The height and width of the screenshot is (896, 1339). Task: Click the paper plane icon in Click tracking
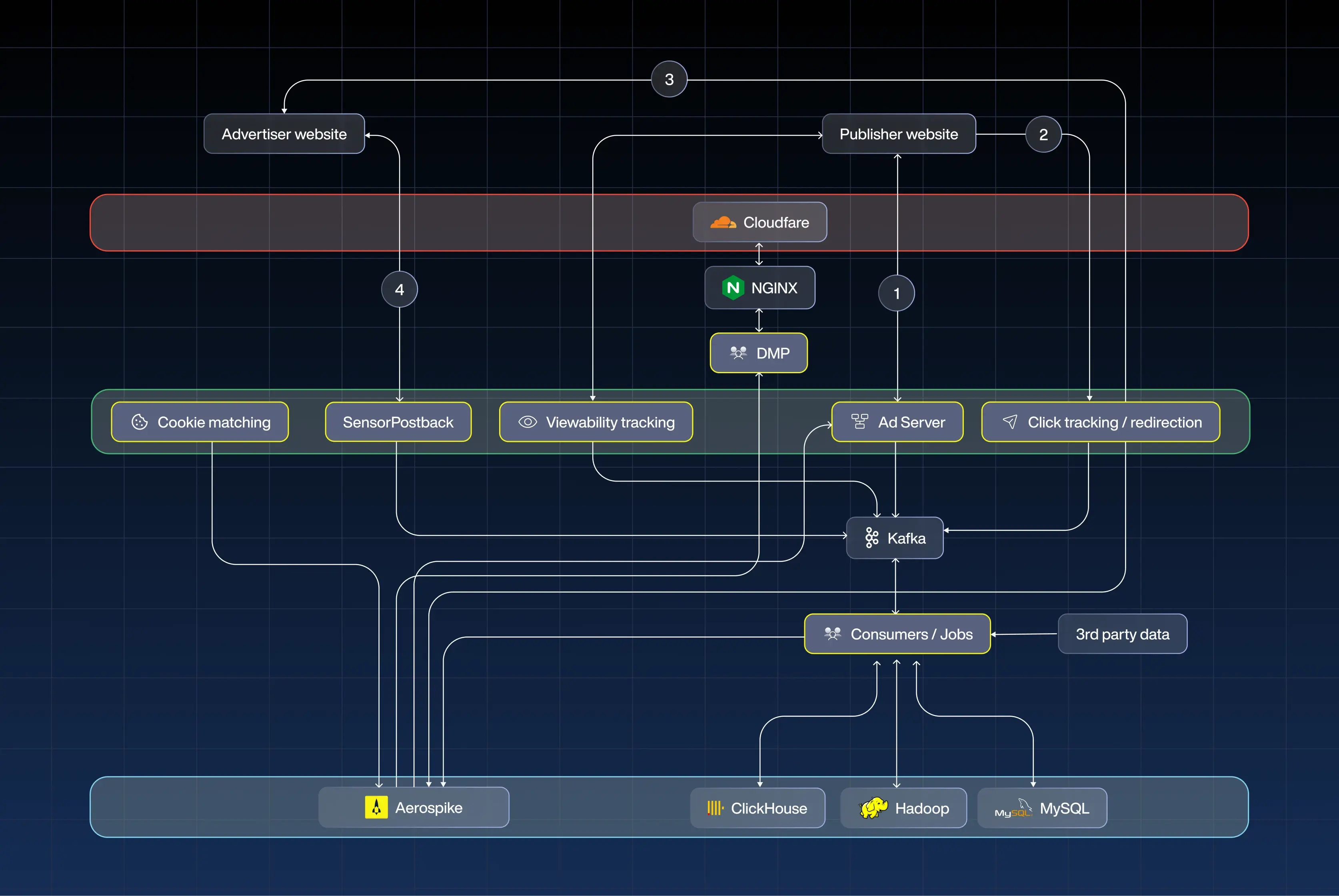coord(1009,422)
